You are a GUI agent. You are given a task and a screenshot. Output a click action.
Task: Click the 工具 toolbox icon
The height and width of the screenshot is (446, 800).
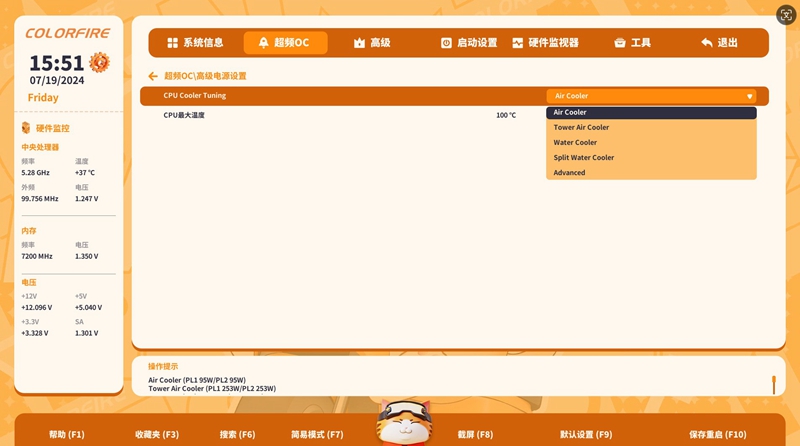click(x=620, y=43)
